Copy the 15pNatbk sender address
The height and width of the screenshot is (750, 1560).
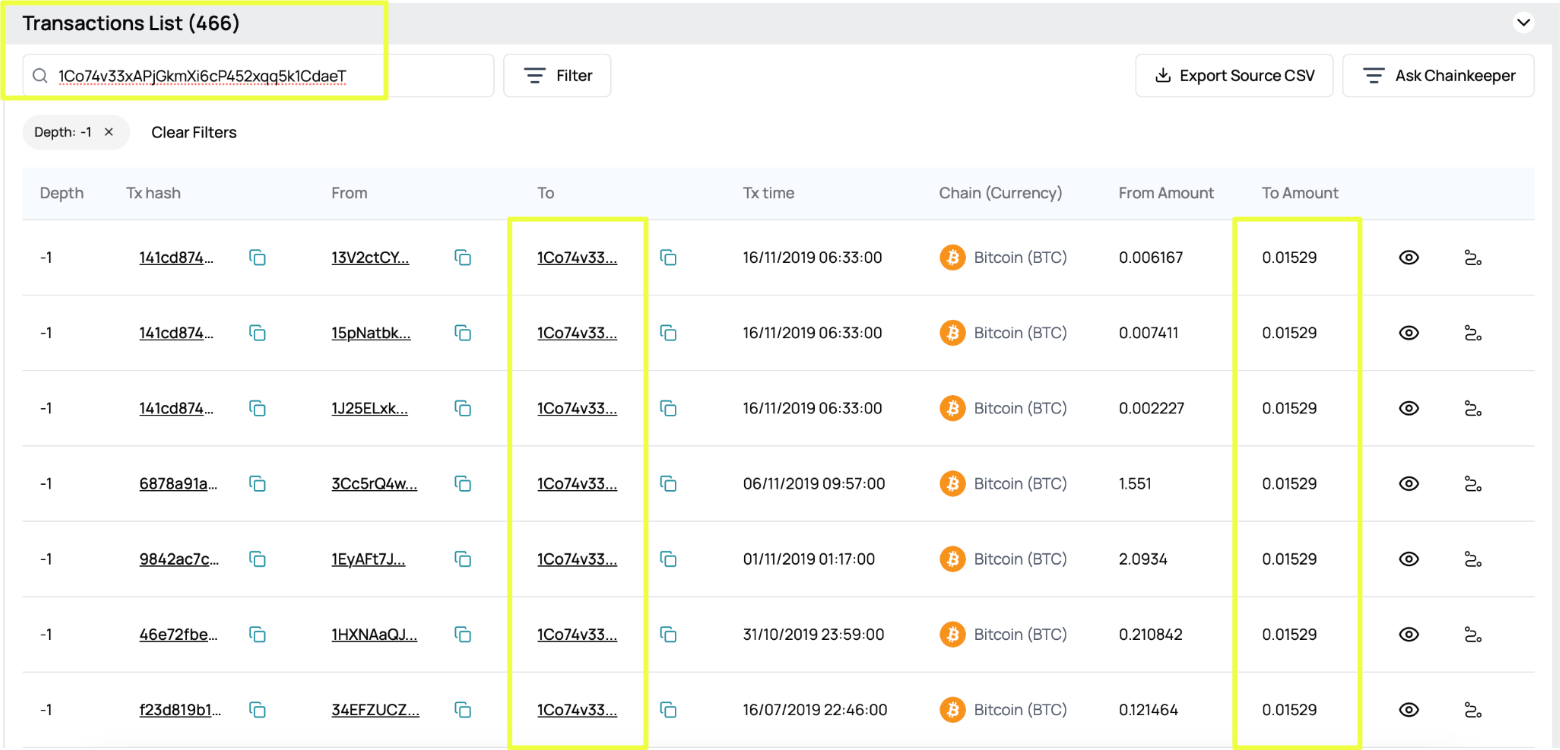click(463, 333)
